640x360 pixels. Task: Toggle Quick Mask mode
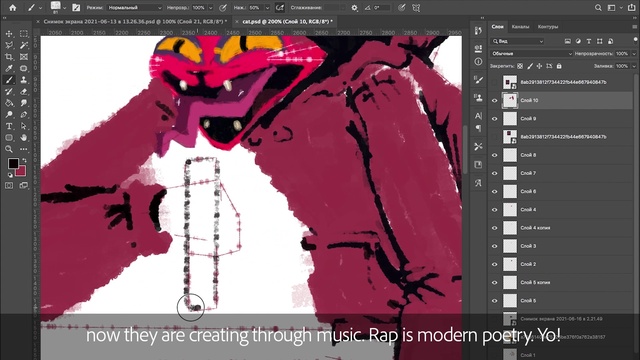[9, 185]
